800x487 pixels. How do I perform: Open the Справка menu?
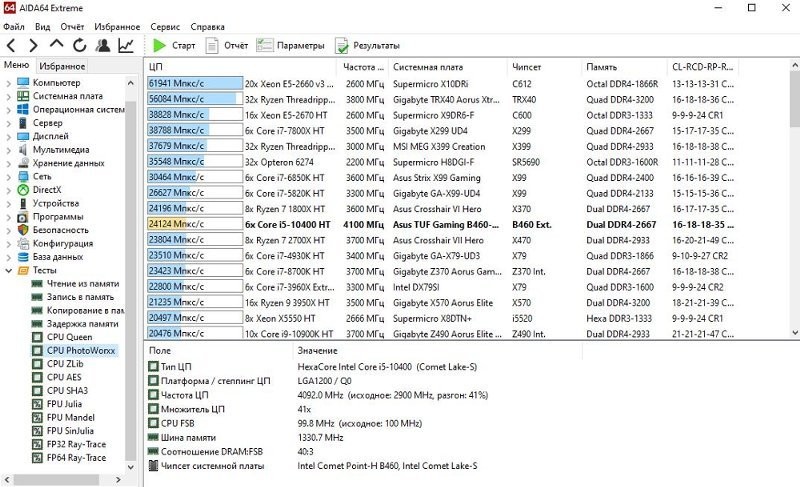(x=207, y=27)
